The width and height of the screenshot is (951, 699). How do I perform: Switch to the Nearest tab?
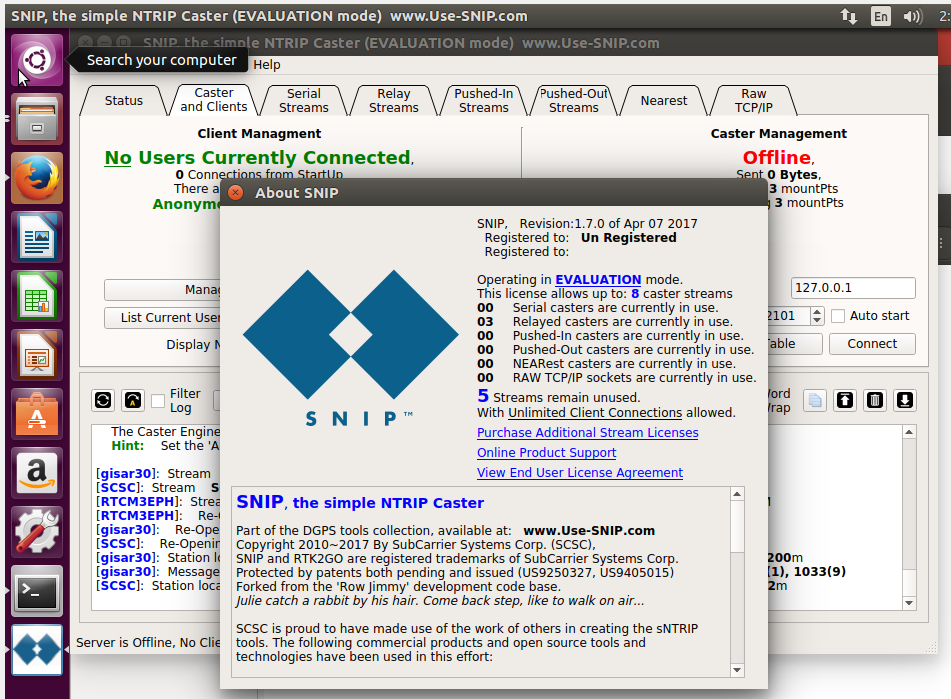pos(664,101)
